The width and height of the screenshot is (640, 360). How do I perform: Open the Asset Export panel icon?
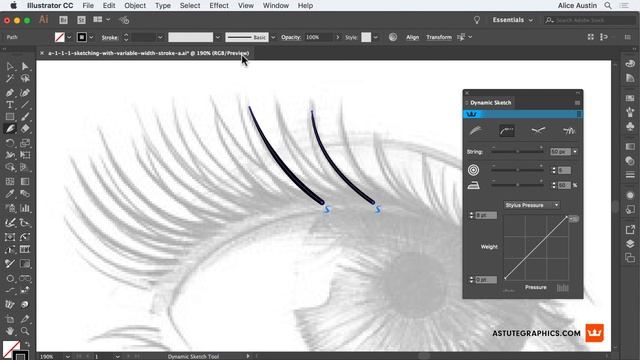pos(630,230)
